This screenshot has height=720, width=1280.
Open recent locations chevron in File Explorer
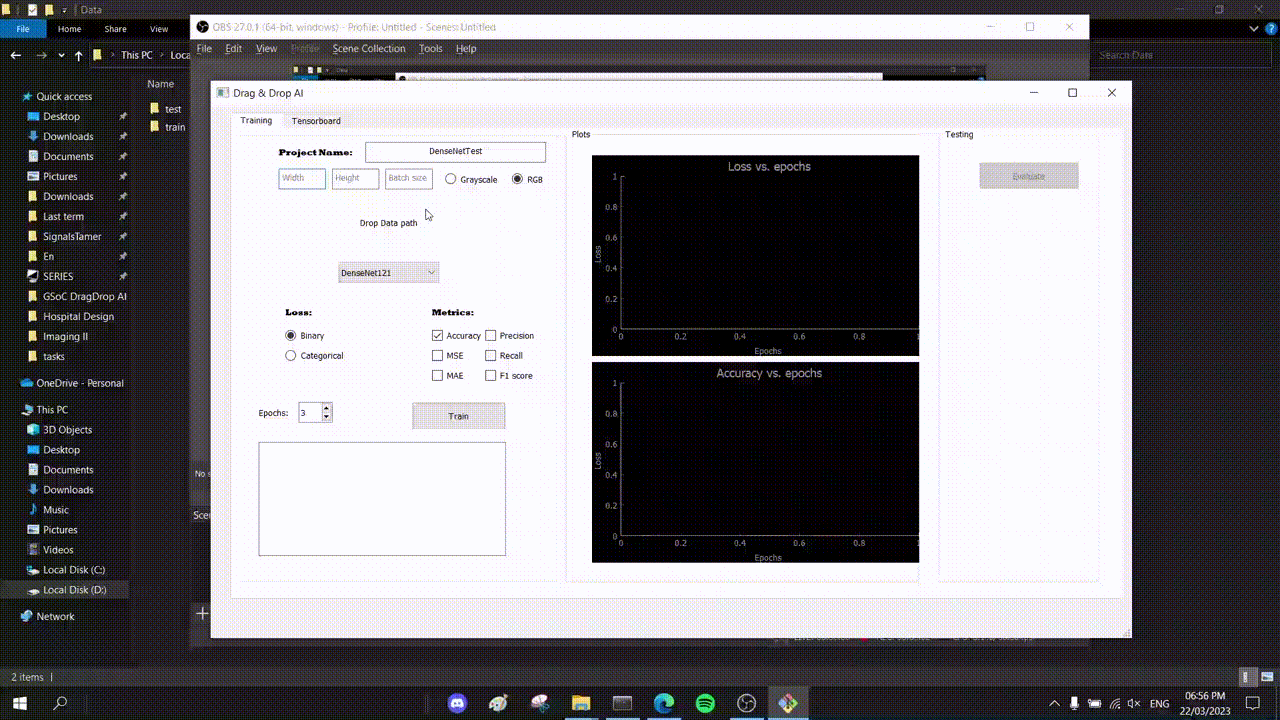pos(61,55)
